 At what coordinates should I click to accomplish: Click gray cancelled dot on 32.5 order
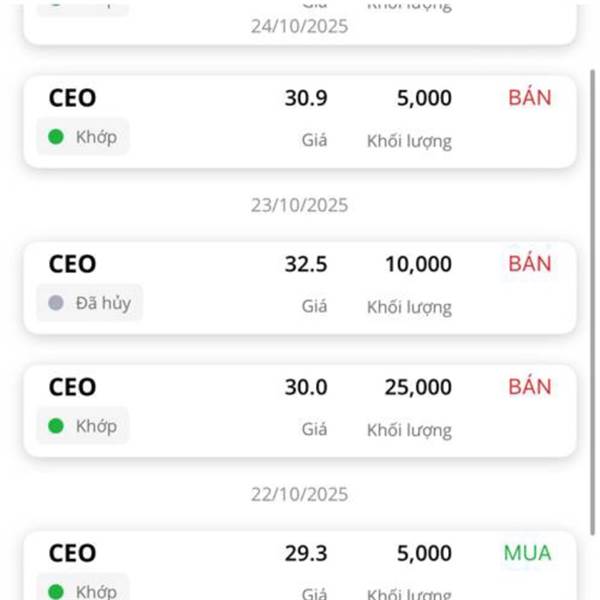pos(56,303)
